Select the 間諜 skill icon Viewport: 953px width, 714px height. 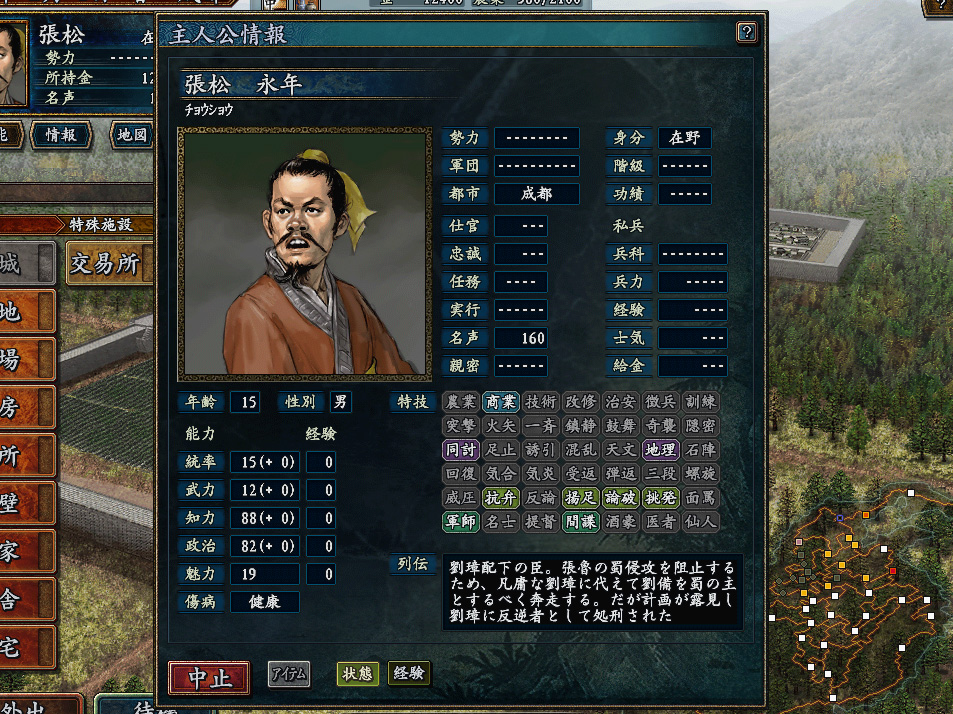point(580,522)
